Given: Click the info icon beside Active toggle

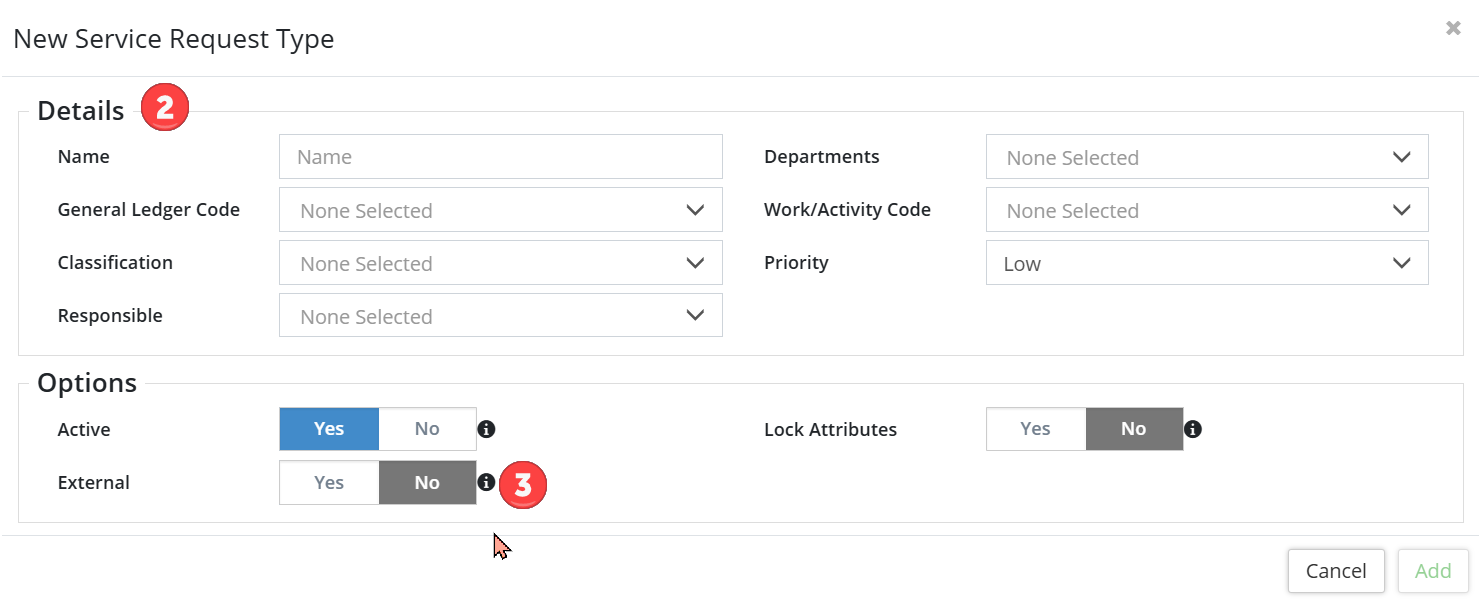Looking at the screenshot, I should coord(486,429).
